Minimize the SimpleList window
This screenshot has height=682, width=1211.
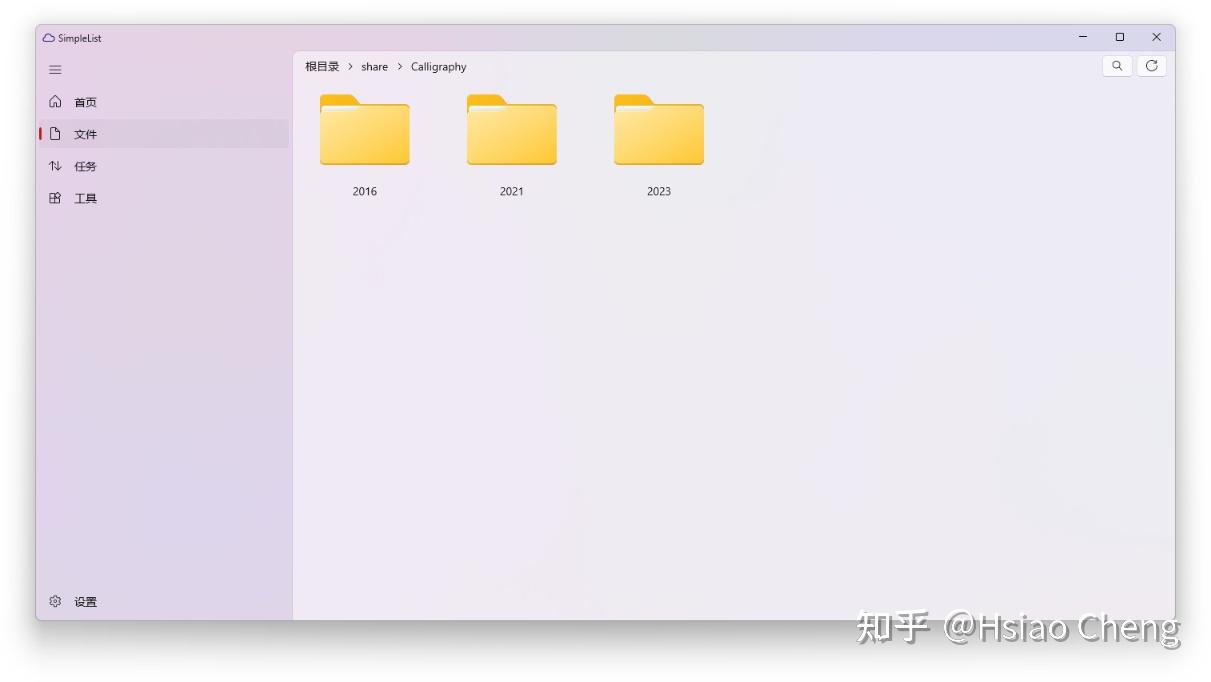tap(1082, 37)
